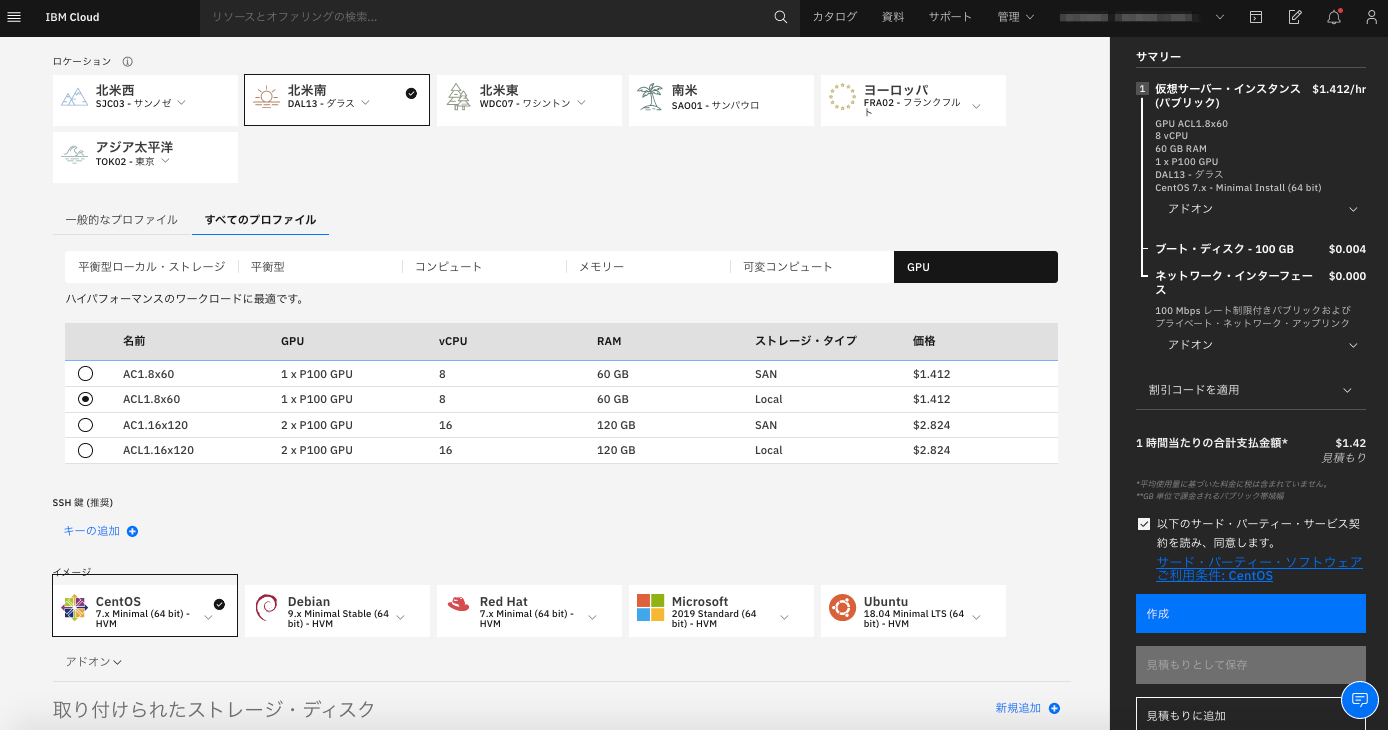Open the FRA02 data center dropdown
This screenshot has height=730, width=1388.
point(976,106)
